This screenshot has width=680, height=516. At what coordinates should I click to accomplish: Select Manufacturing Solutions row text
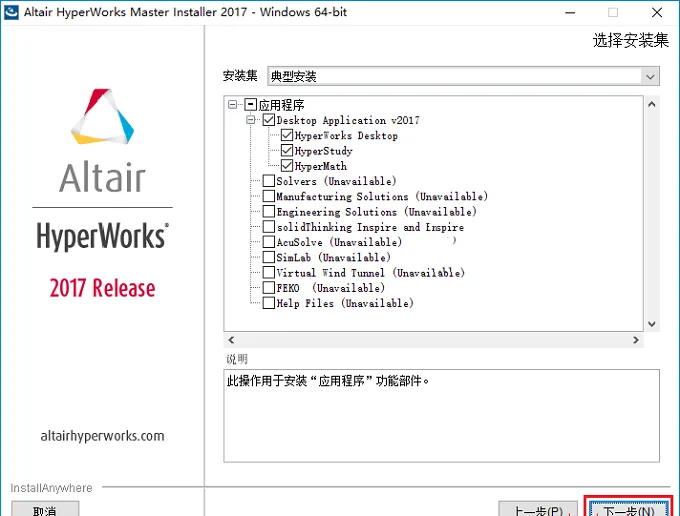point(382,196)
